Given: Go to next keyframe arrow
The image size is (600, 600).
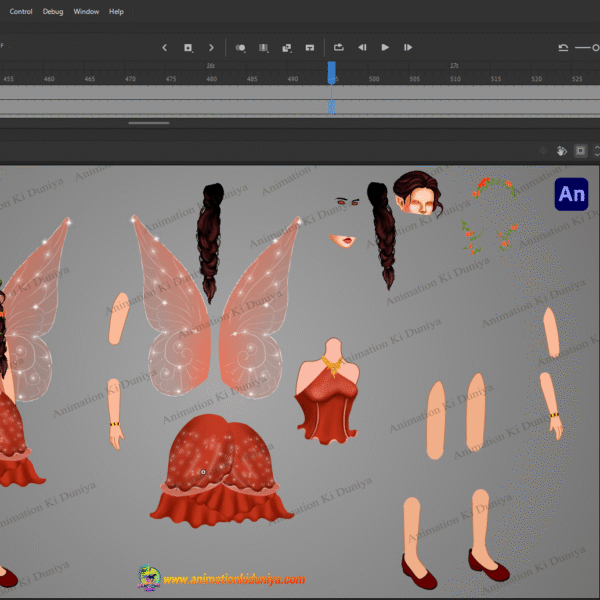Looking at the screenshot, I should click(x=211, y=47).
